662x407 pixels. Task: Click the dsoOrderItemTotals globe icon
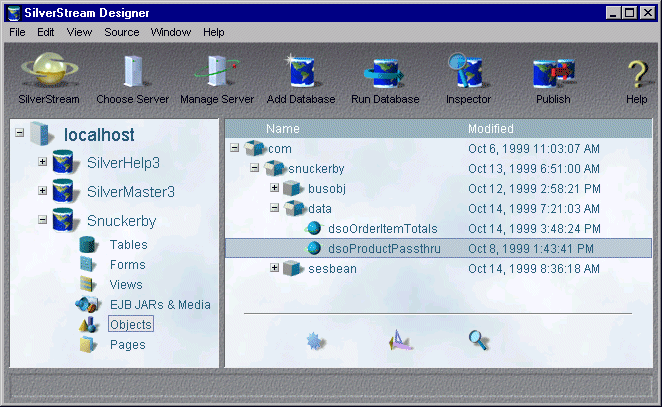pos(314,228)
